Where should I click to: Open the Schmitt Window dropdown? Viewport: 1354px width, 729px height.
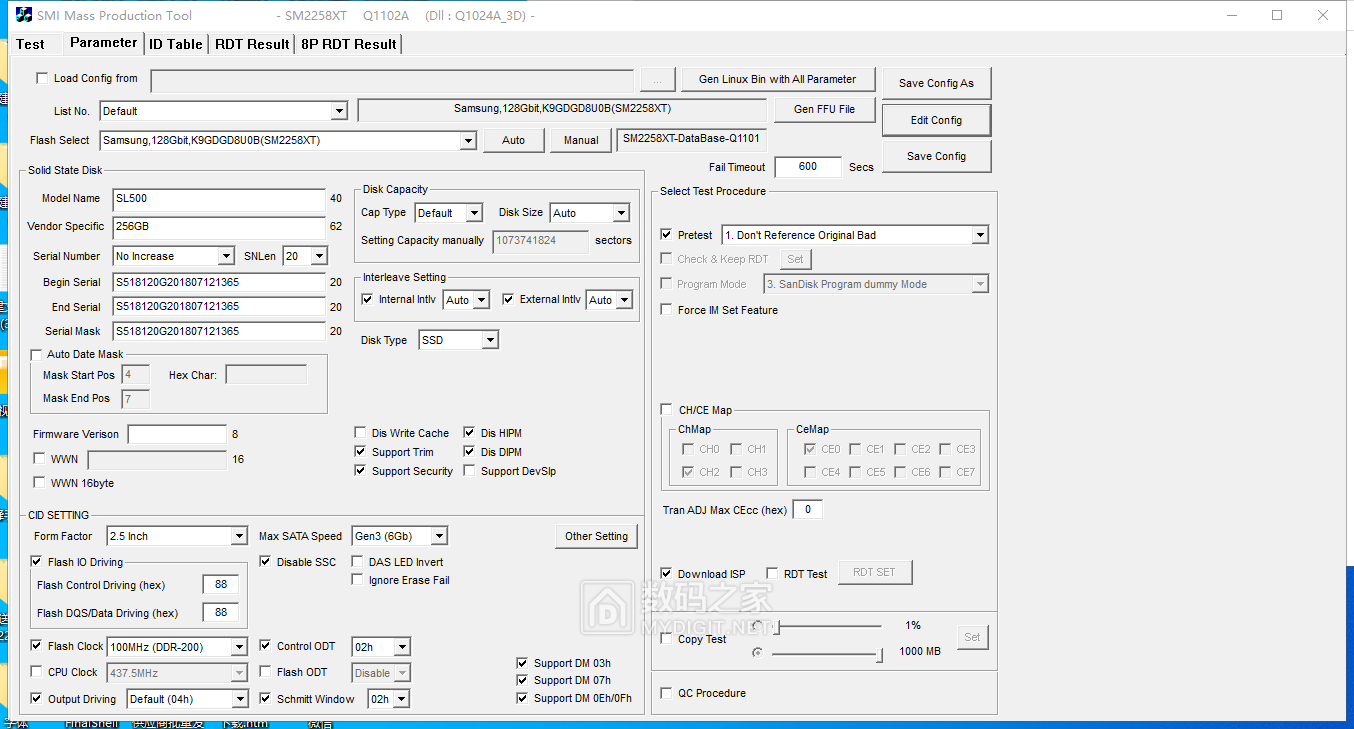pyautogui.click(x=401, y=700)
